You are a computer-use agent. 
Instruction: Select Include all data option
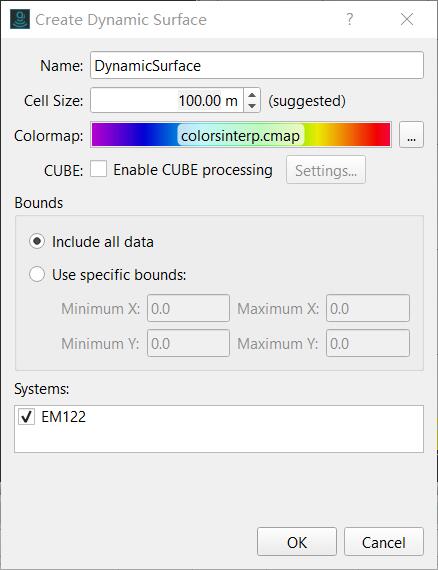(37, 241)
